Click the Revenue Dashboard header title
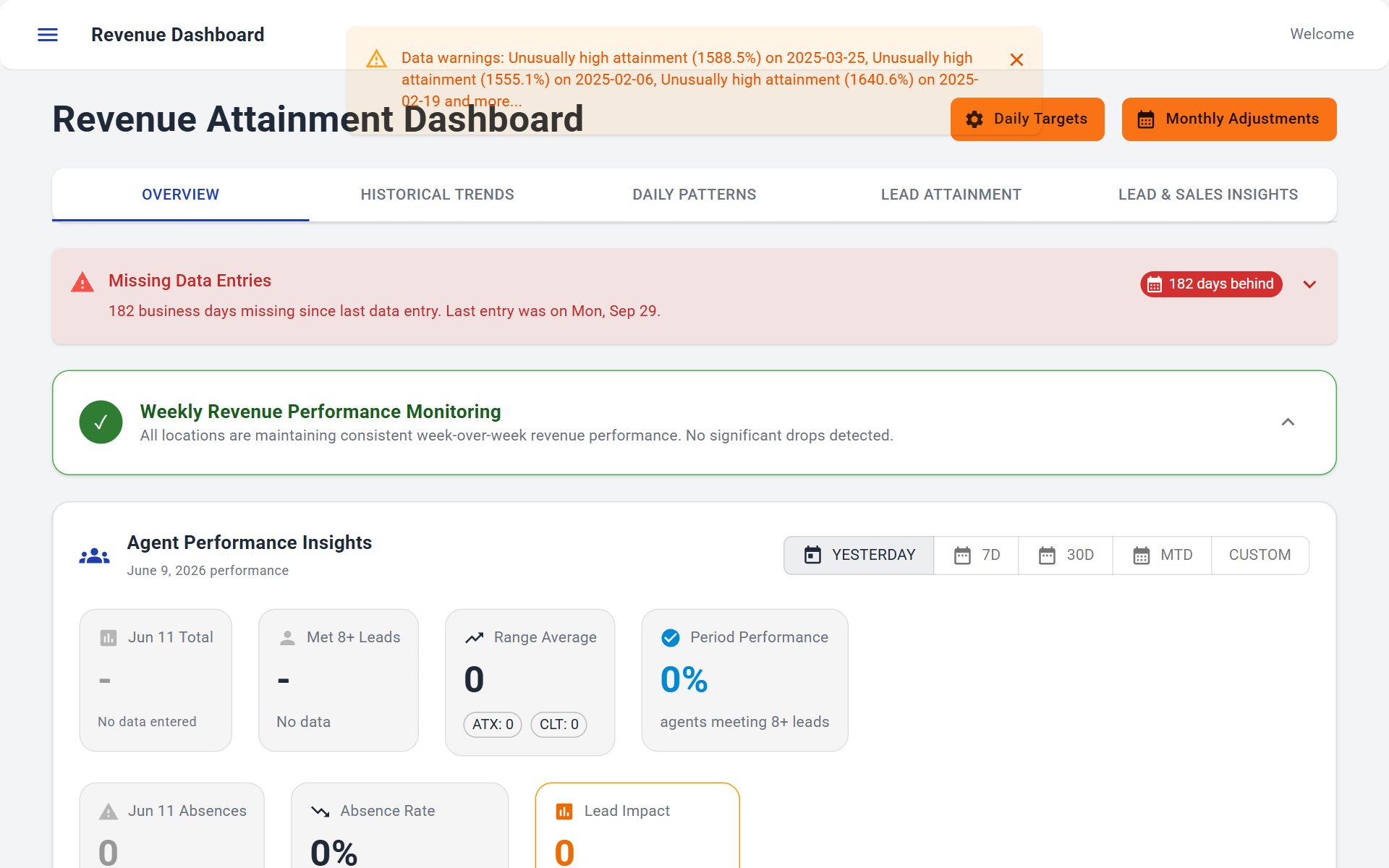This screenshot has height=868, width=1389. pyautogui.click(x=178, y=35)
